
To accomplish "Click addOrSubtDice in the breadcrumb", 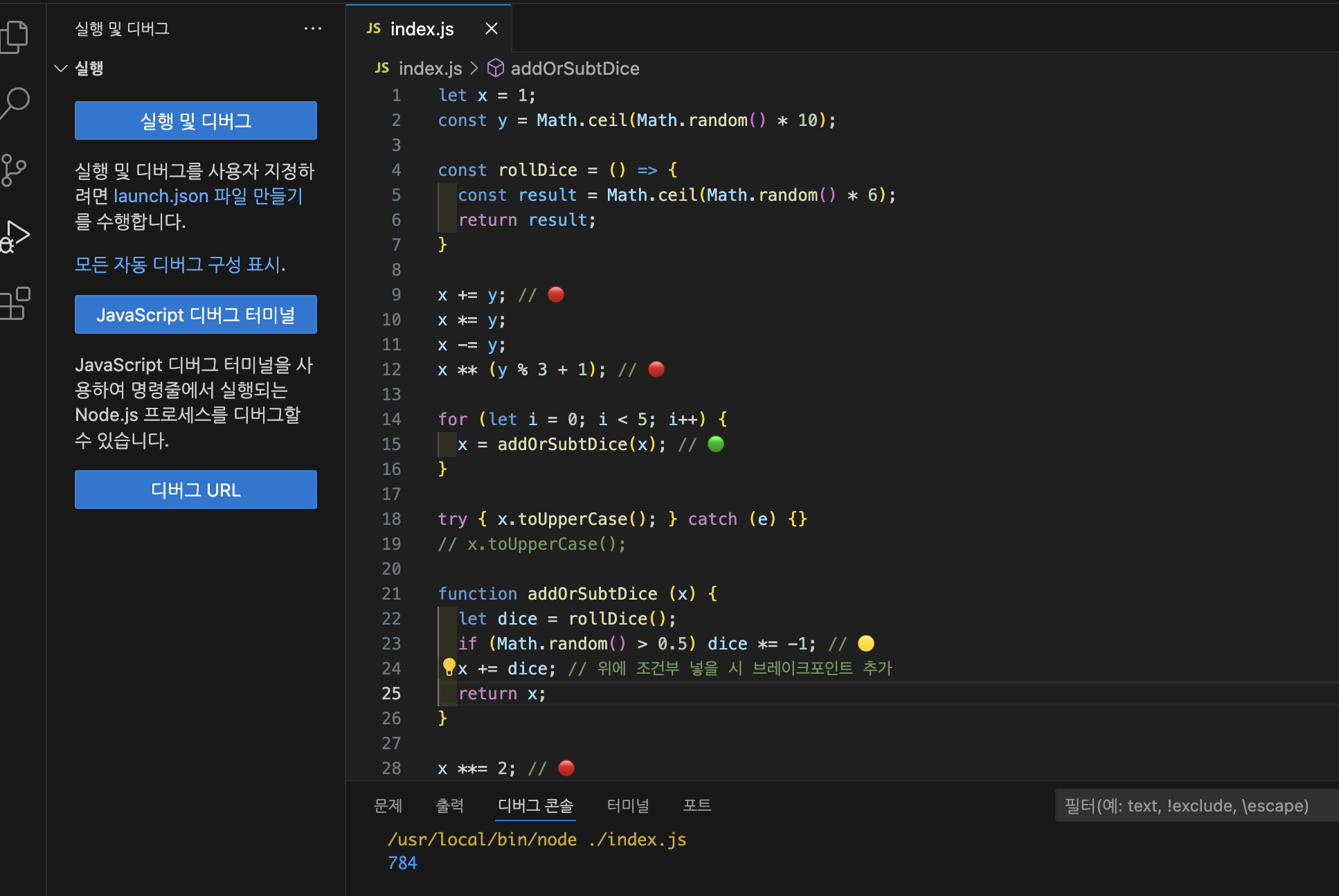I will coord(575,68).
